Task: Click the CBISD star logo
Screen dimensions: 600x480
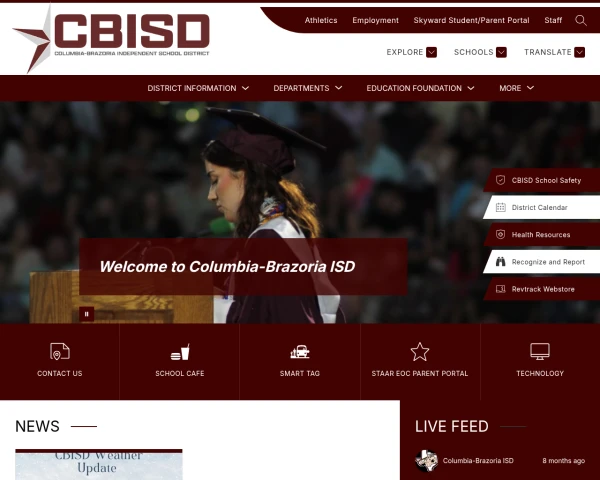Action: pyautogui.click(x=33, y=40)
